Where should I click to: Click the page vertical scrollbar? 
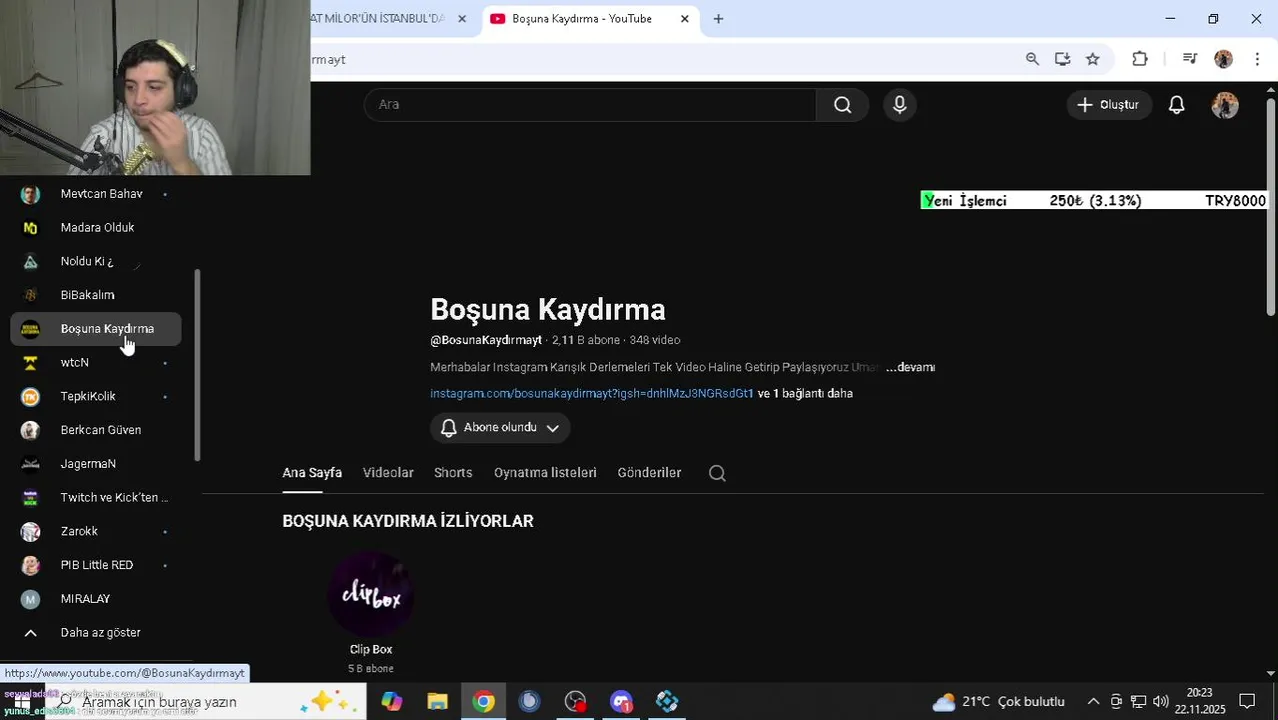[x=1271, y=209]
